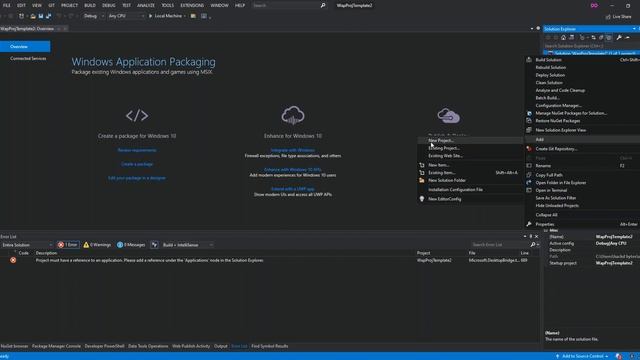Click Open File toolbar icon

coord(33,16)
